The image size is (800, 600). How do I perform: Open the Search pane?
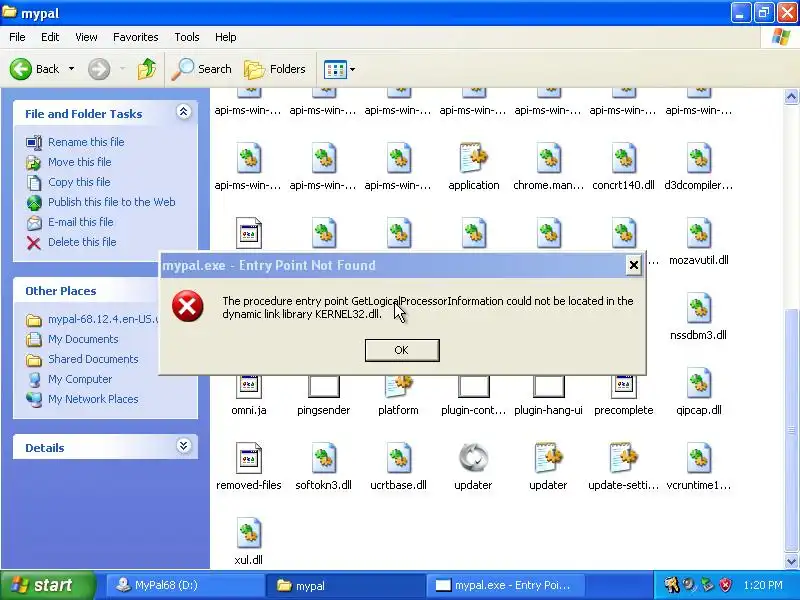[x=202, y=69]
